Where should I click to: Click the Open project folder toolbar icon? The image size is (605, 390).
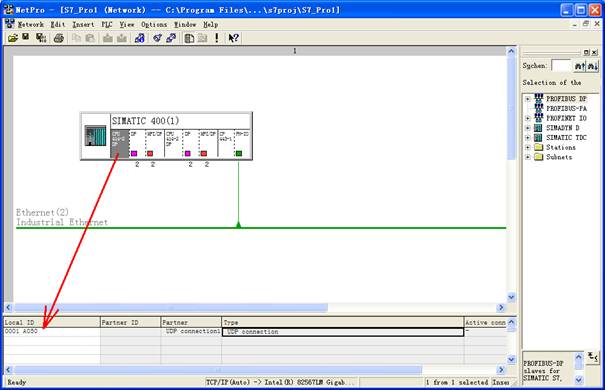click(13, 38)
